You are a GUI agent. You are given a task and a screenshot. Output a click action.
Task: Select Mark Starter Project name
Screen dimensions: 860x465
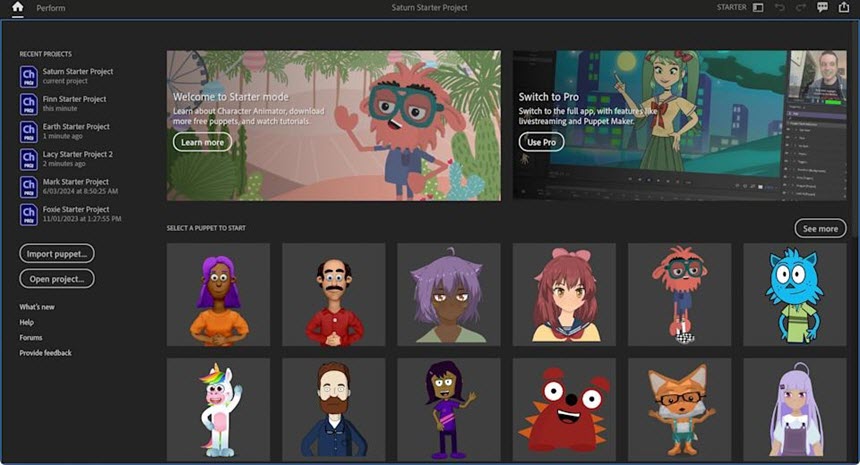click(76, 182)
